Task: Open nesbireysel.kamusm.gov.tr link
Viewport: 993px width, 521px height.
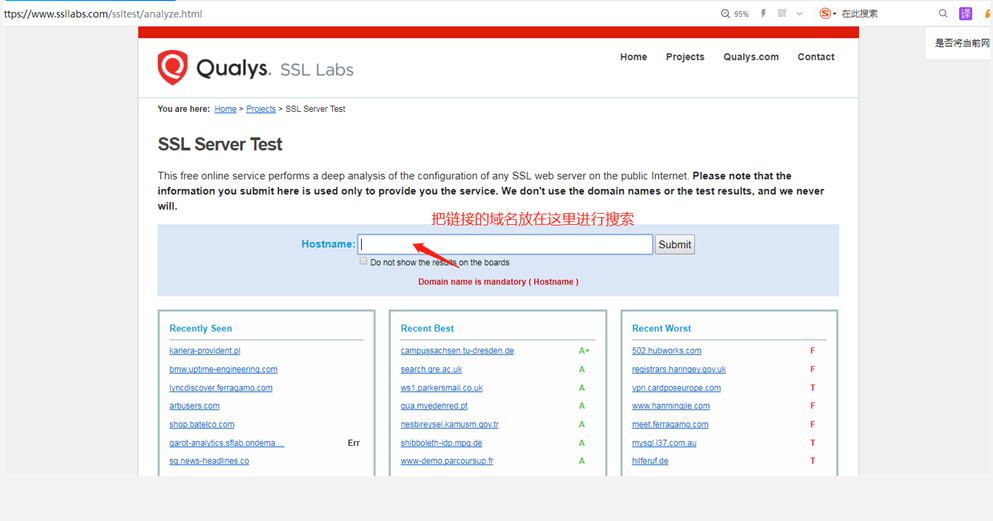Action: tap(449, 424)
